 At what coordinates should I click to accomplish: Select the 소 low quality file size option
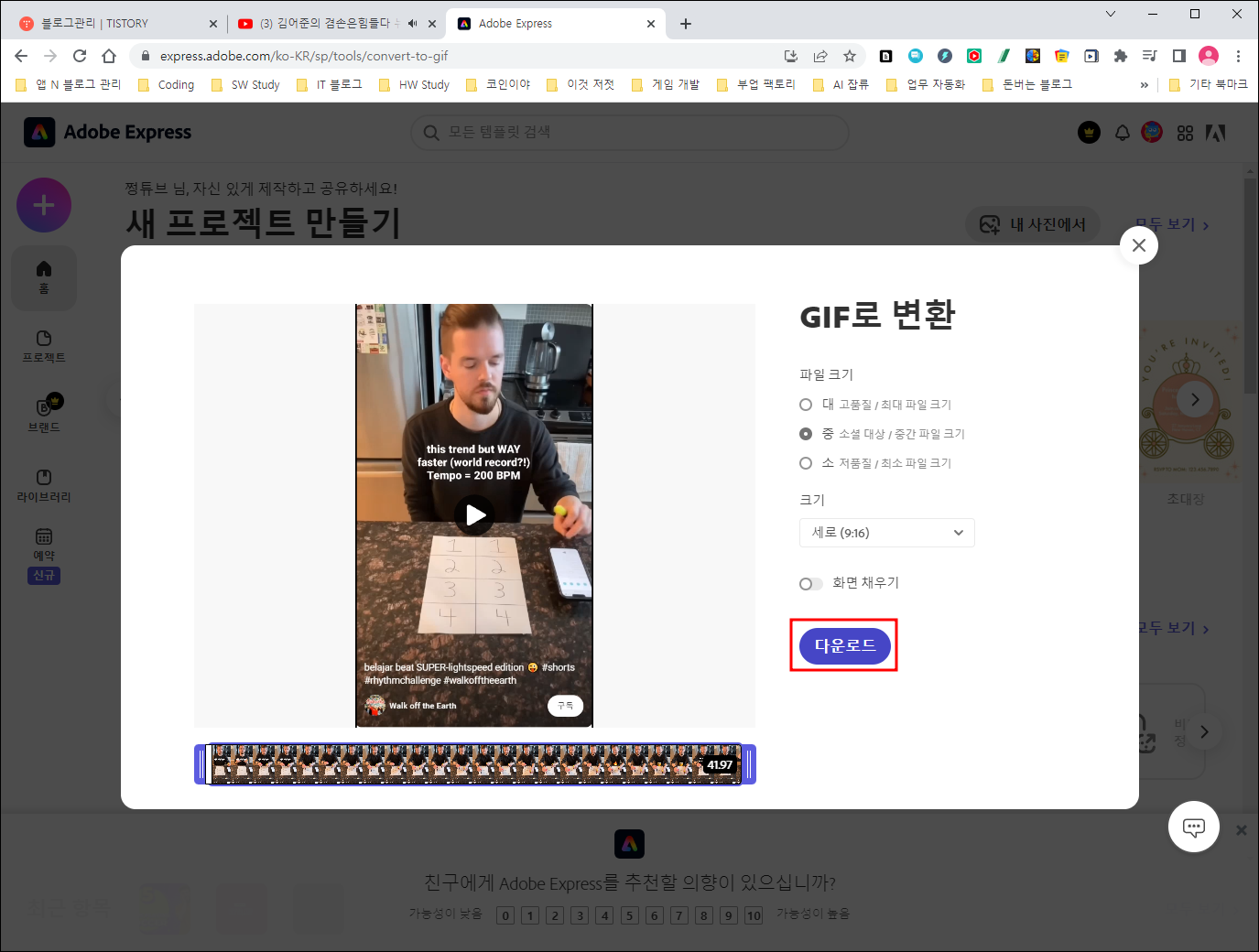(x=806, y=463)
